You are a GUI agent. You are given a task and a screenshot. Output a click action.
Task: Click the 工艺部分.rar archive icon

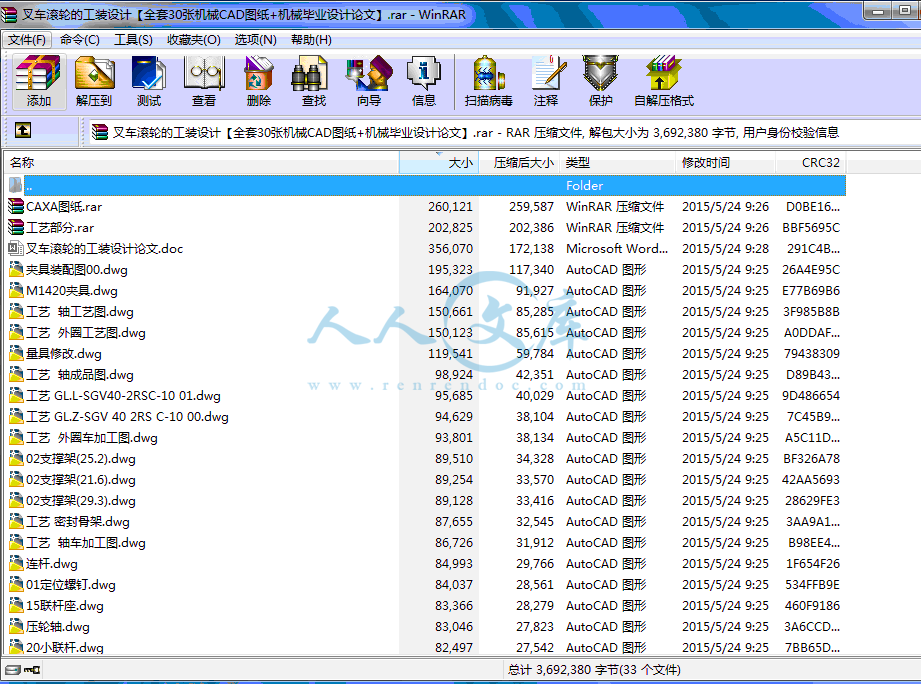pos(16,227)
